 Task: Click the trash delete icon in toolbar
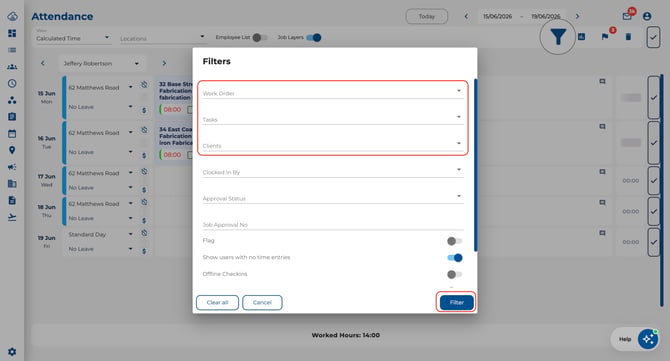coord(628,37)
